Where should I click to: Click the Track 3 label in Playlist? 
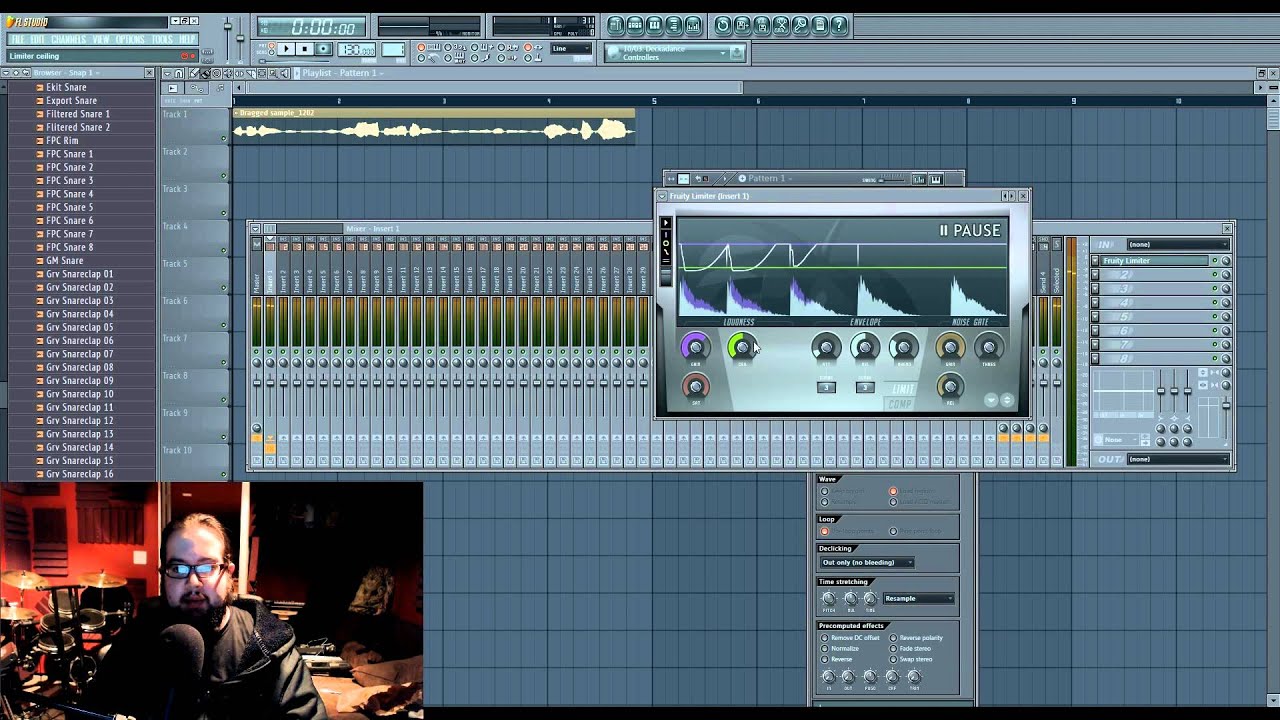(x=175, y=189)
